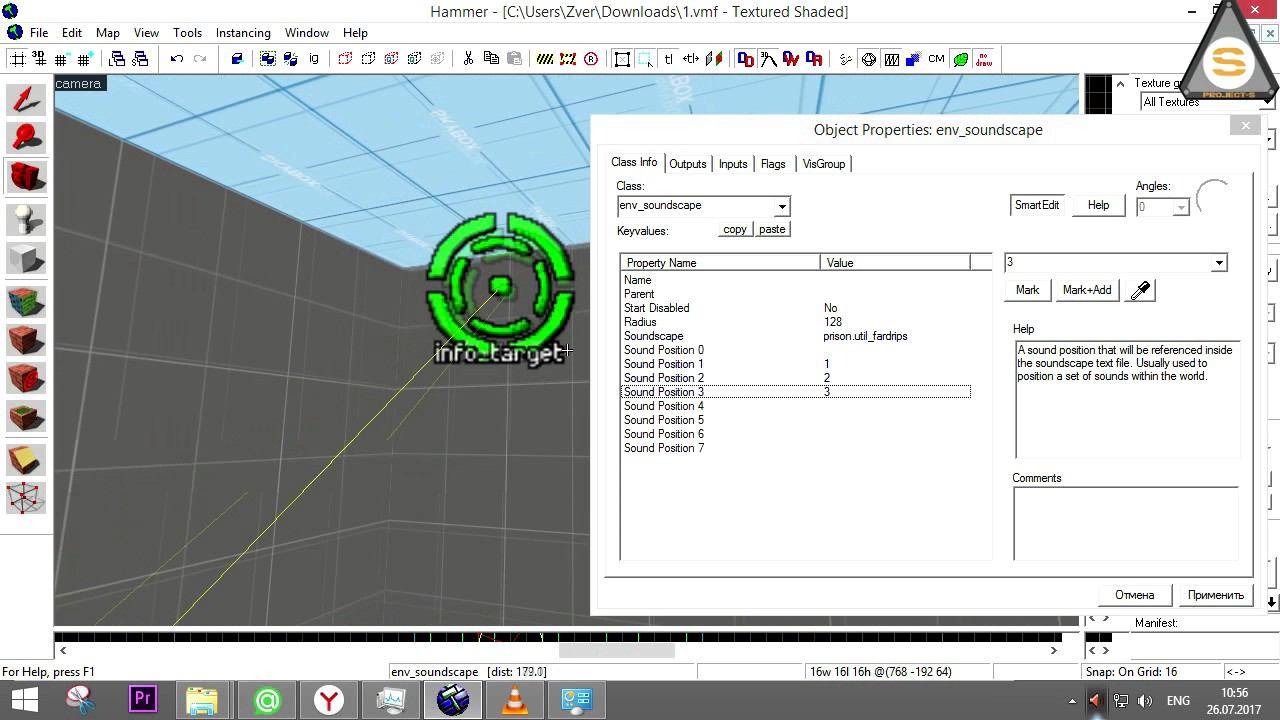Screen dimensions: 1280x720
Task: Click the Mark button
Action: pyautogui.click(x=1027, y=290)
